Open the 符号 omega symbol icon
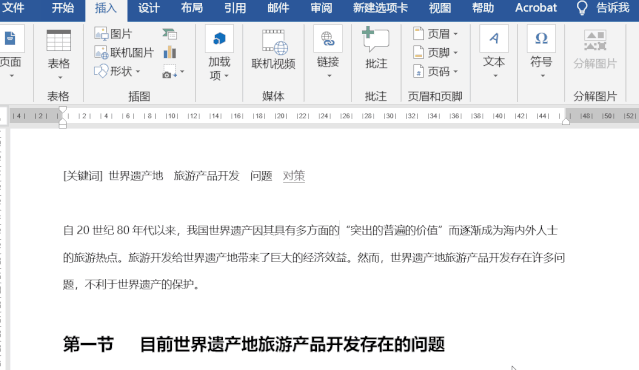The height and width of the screenshot is (370, 639). (541, 39)
